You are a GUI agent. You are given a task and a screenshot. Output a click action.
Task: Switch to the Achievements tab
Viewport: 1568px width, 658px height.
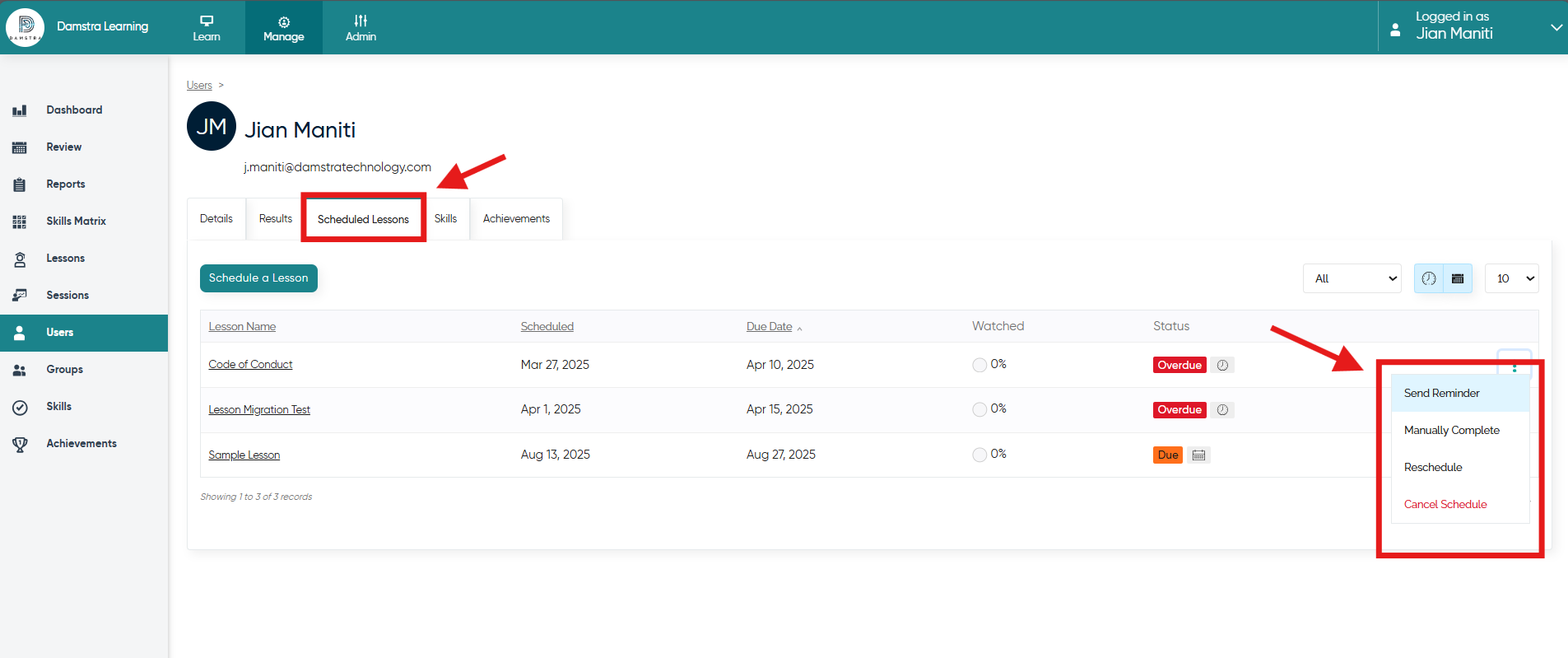pyautogui.click(x=516, y=219)
